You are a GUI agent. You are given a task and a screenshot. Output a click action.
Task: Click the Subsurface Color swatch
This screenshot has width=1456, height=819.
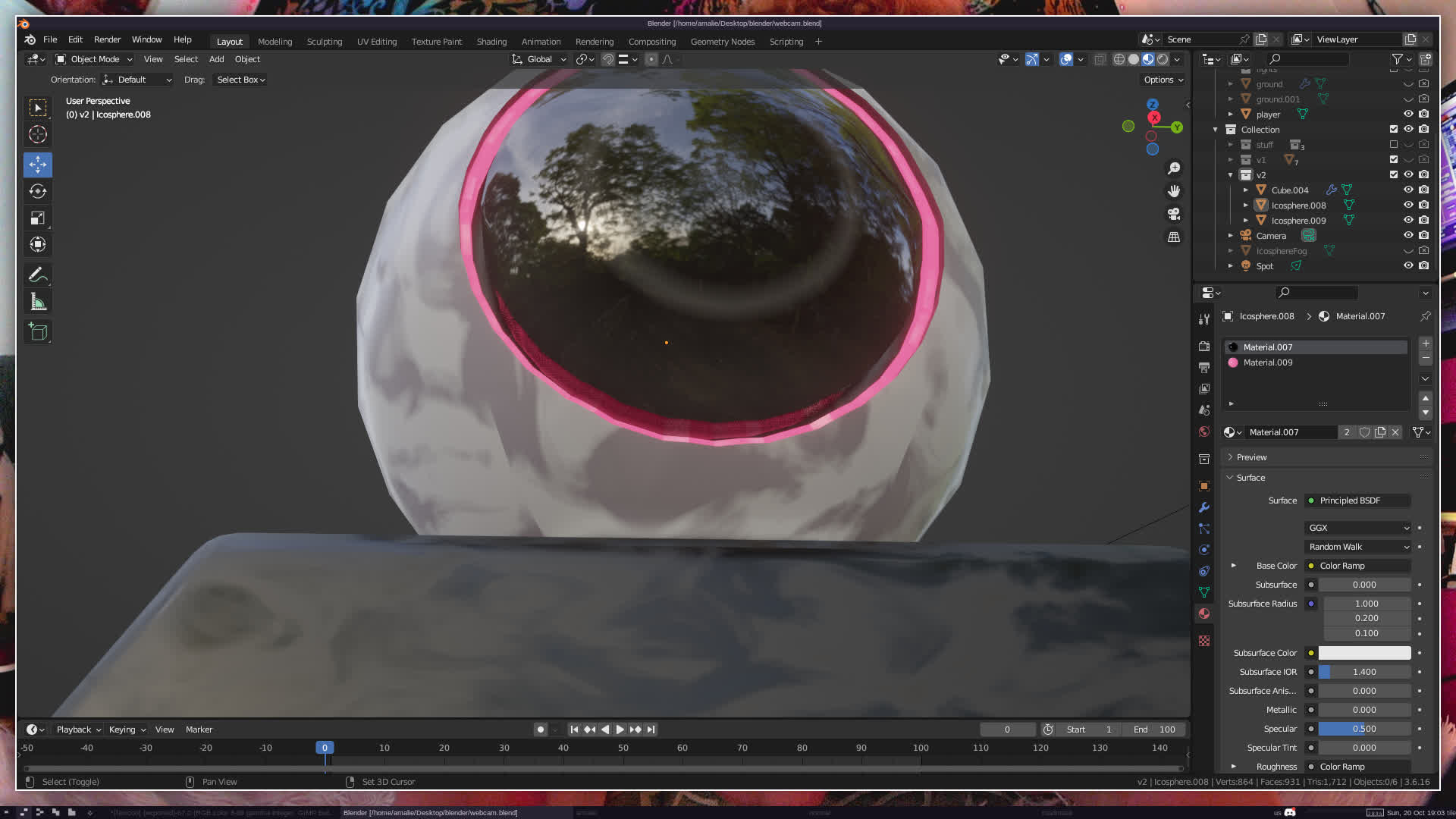1363,653
